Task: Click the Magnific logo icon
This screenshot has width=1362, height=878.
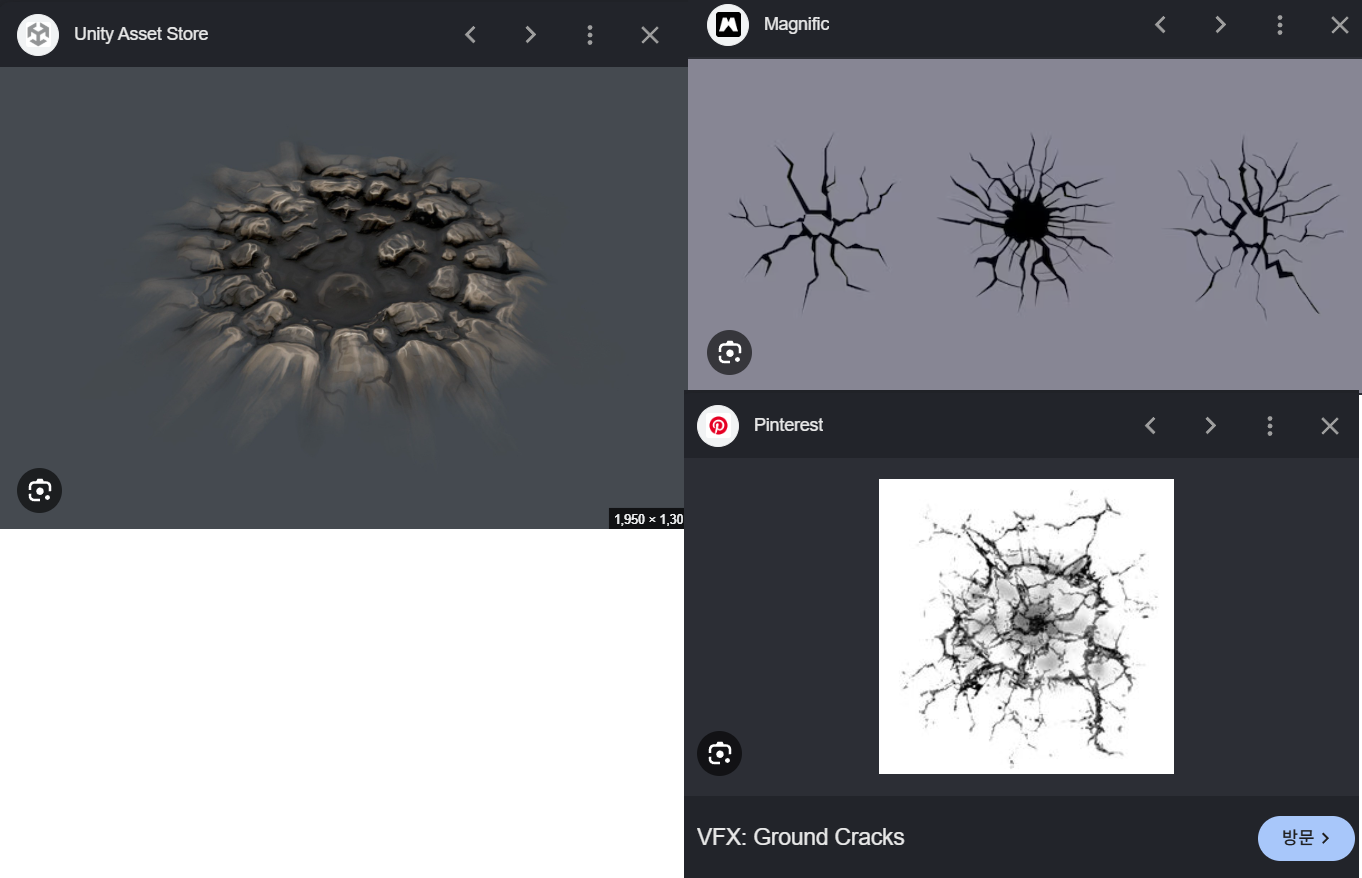Action: click(728, 25)
